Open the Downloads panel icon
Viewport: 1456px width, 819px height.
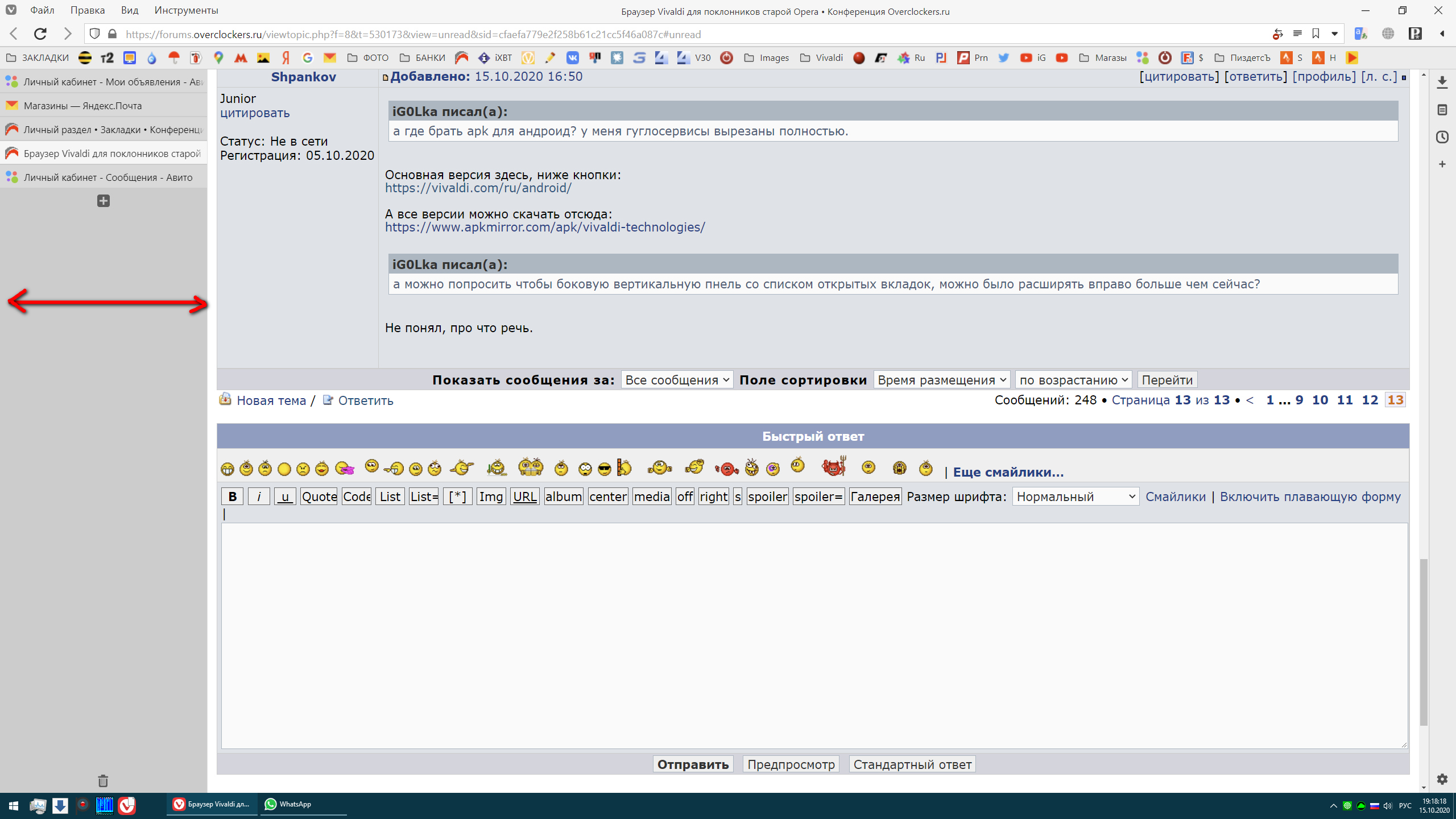1442,82
